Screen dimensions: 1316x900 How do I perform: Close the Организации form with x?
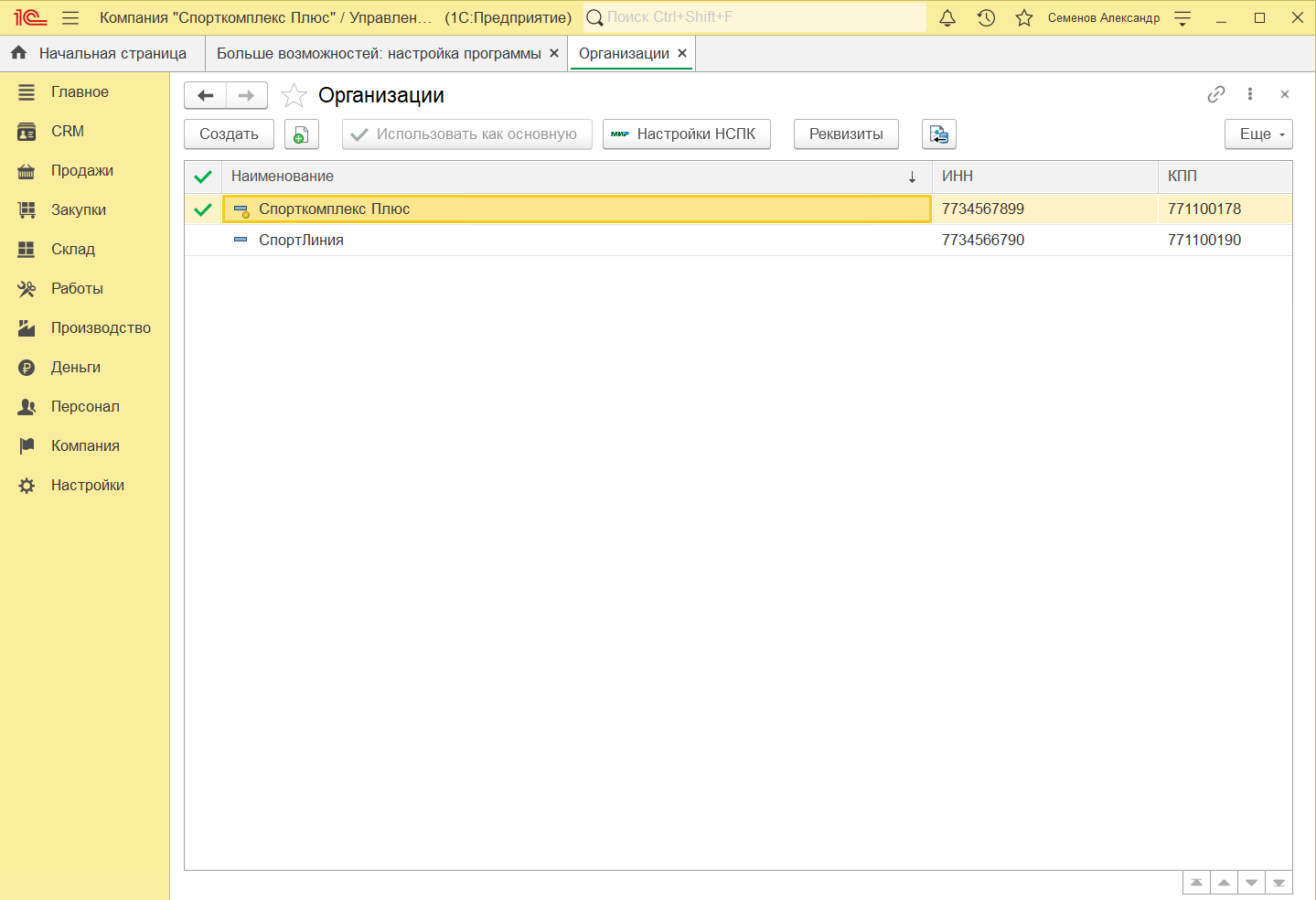[x=1285, y=94]
